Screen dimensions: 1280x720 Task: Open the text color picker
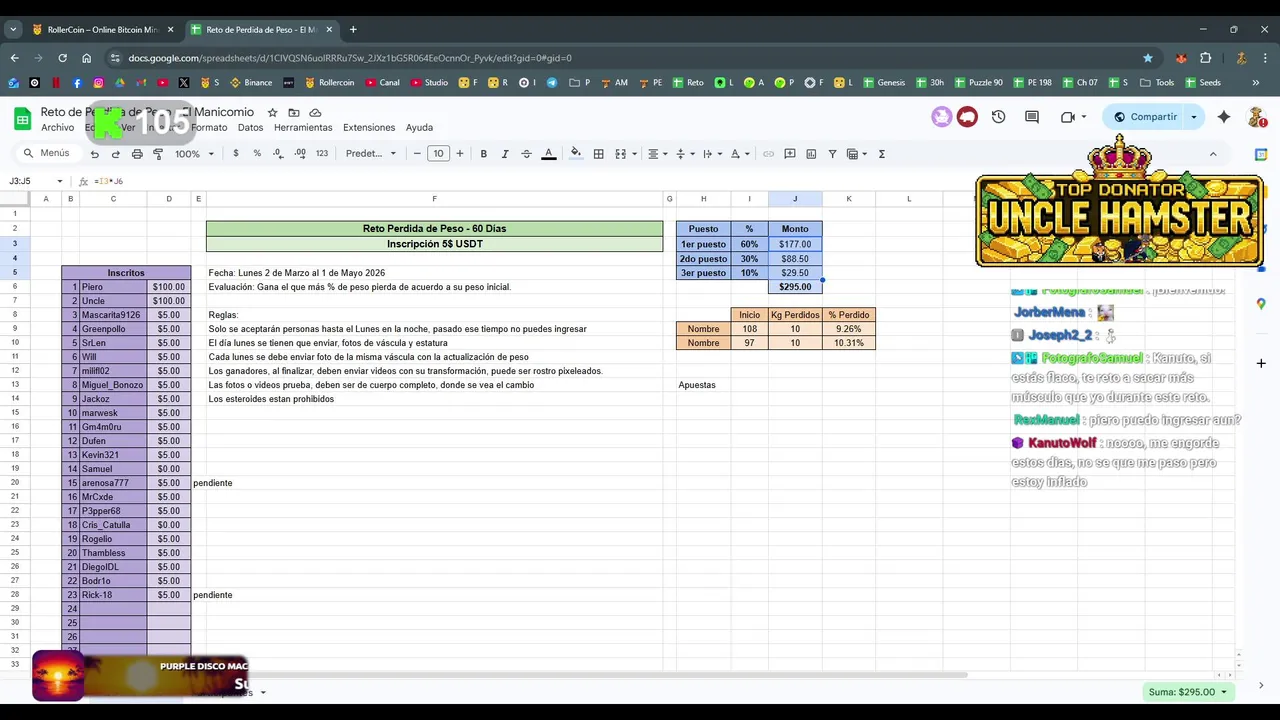[548, 154]
